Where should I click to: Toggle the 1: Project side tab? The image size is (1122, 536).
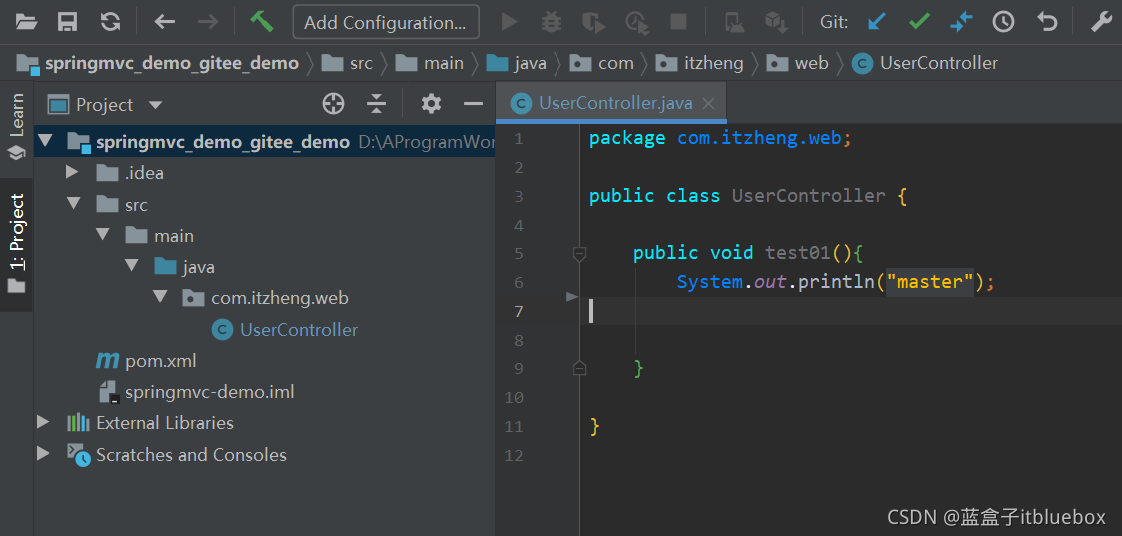point(16,243)
